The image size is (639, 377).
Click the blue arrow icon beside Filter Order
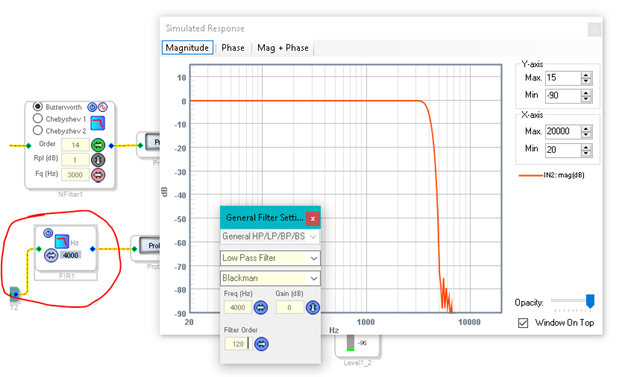click(x=261, y=344)
